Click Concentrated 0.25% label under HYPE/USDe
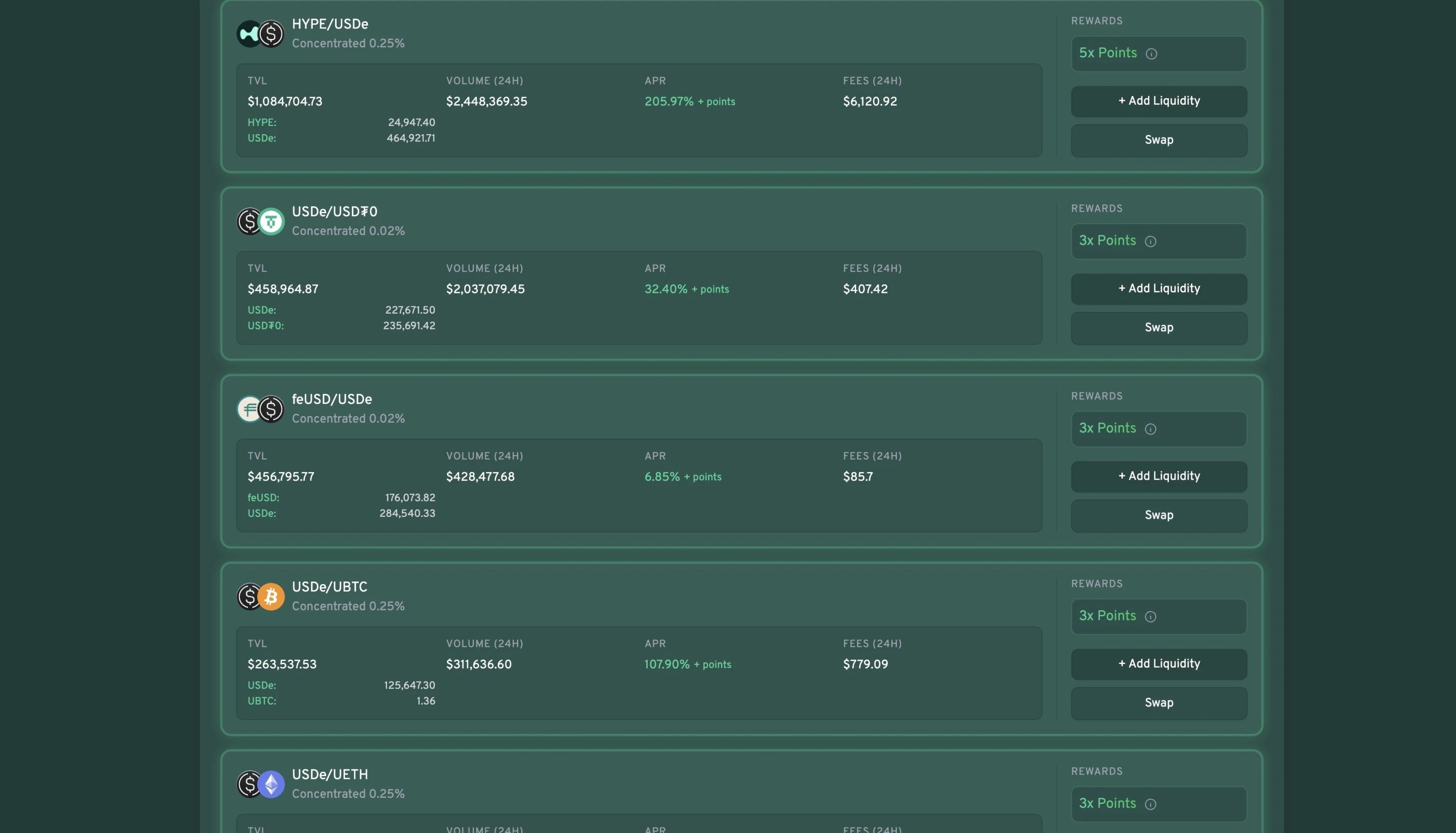 pos(348,44)
